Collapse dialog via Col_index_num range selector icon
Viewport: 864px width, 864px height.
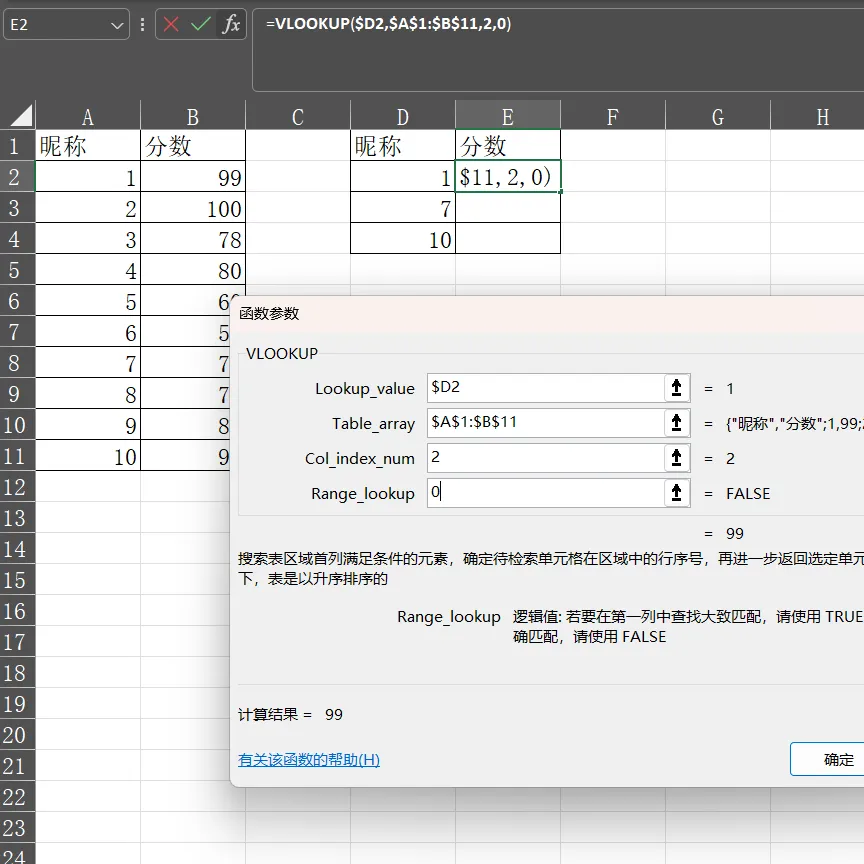(x=677, y=458)
